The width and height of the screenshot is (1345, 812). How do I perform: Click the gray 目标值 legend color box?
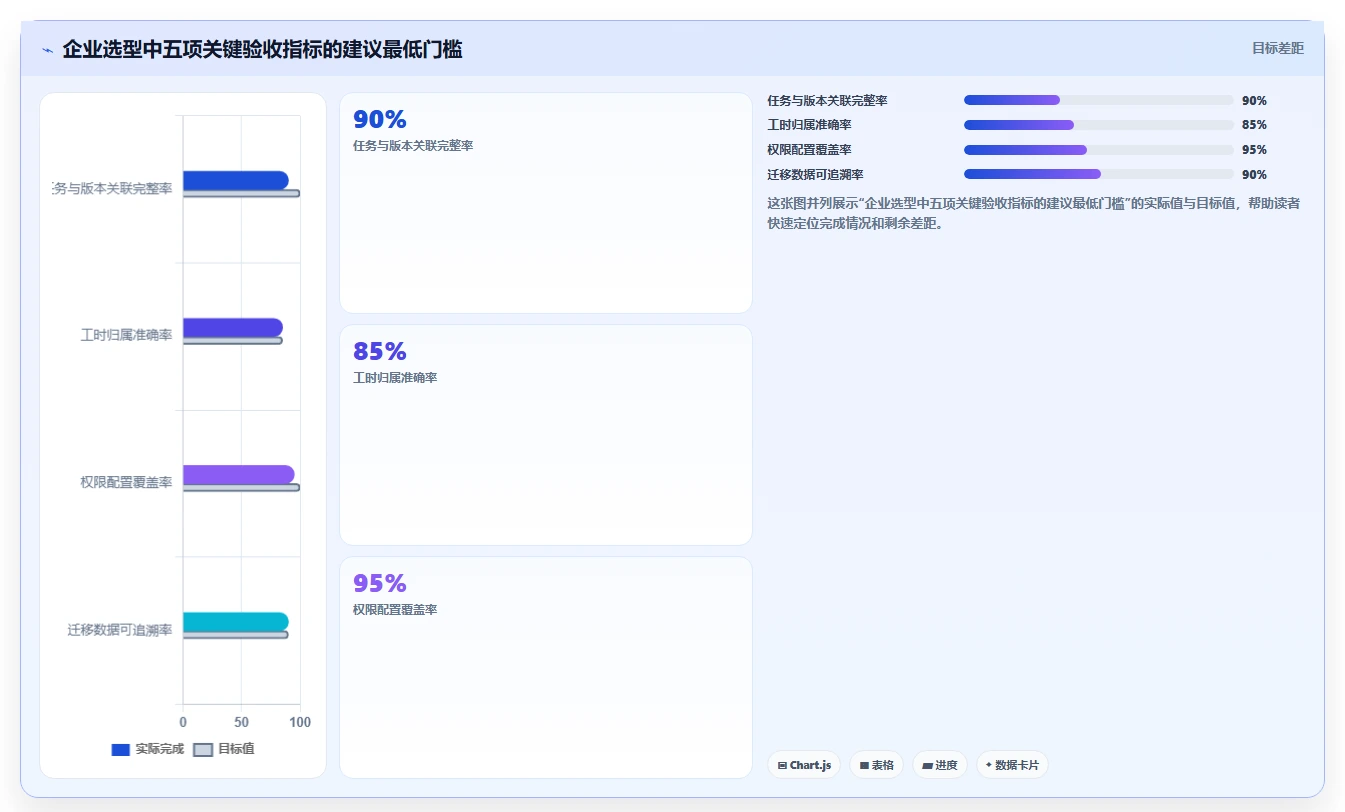point(203,749)
